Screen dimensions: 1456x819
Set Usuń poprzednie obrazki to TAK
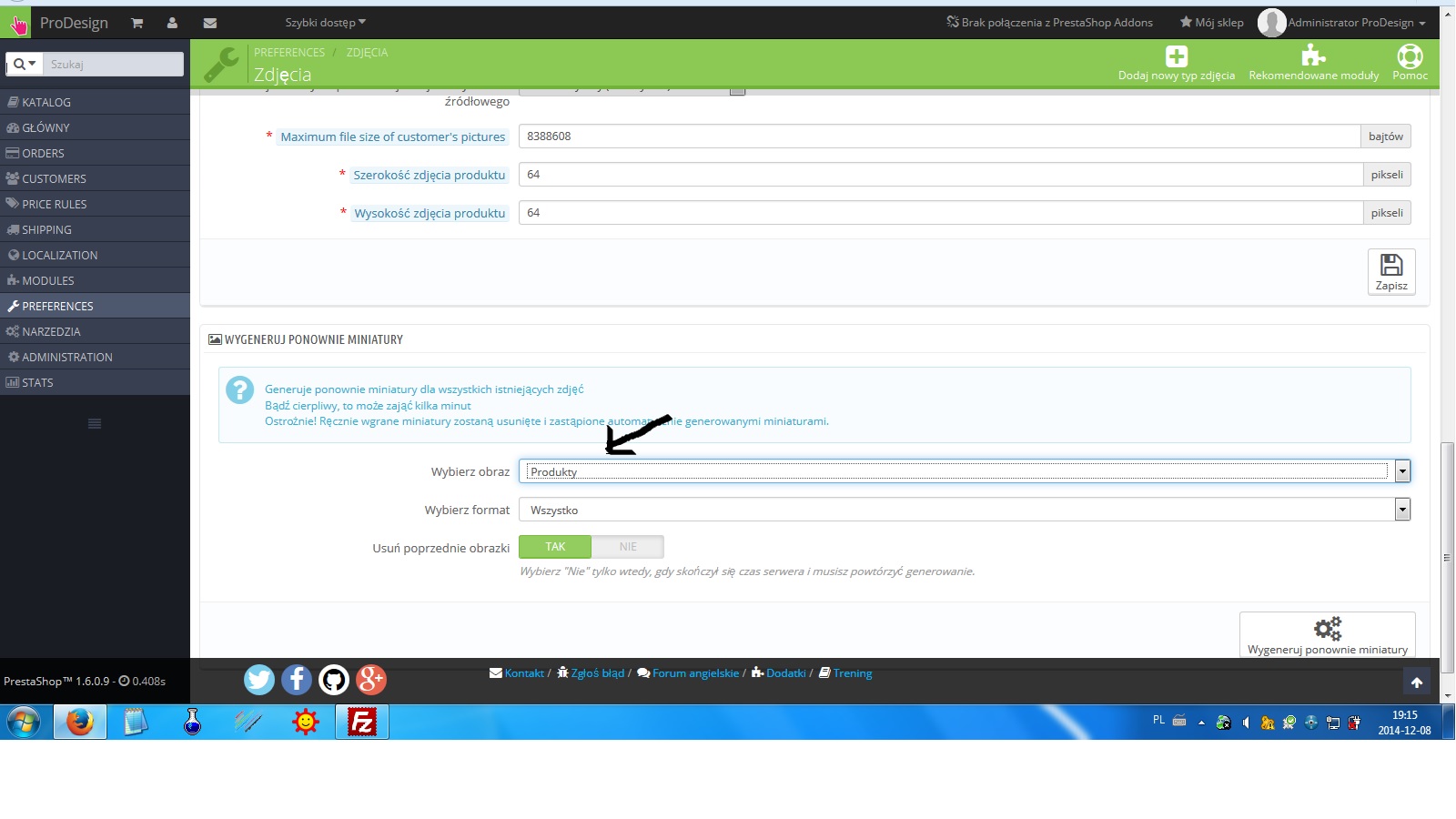pyautogui.click(x=555, y=547)
